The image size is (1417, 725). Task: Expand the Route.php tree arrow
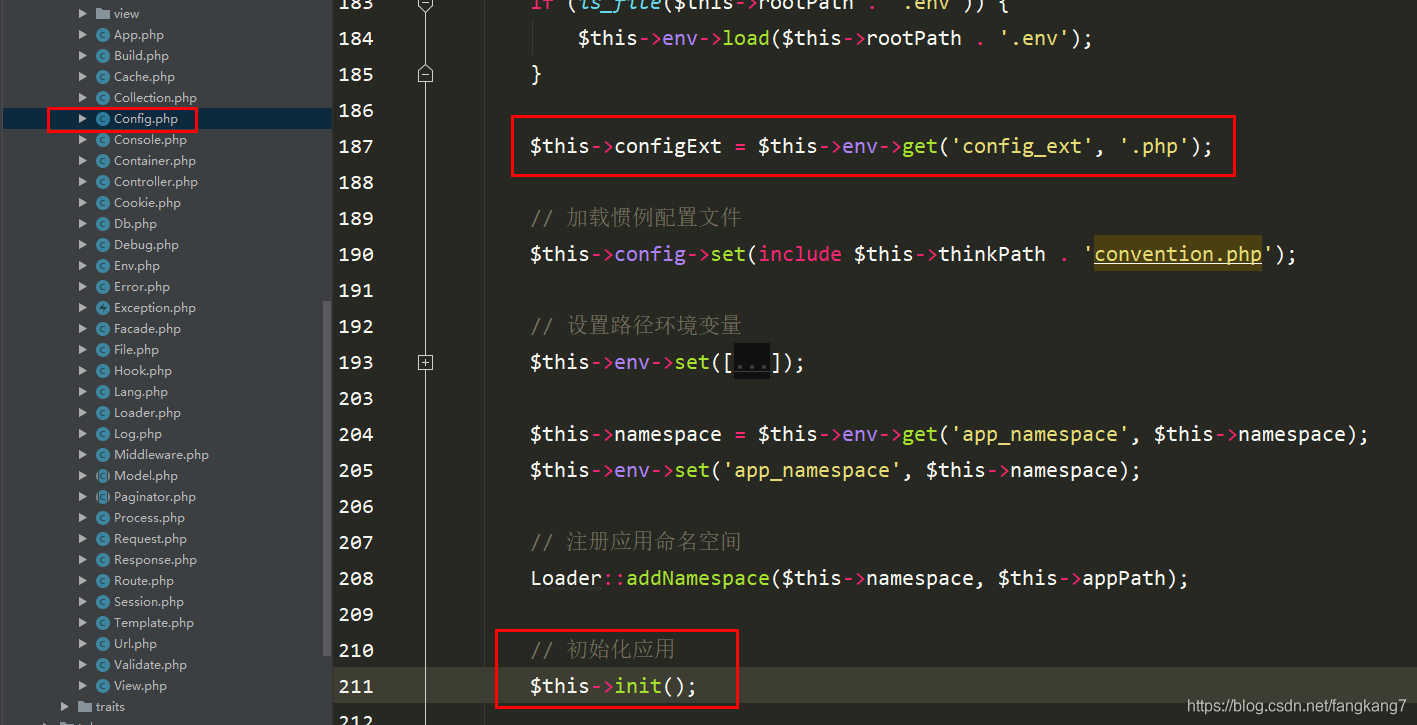pos(83,581)
